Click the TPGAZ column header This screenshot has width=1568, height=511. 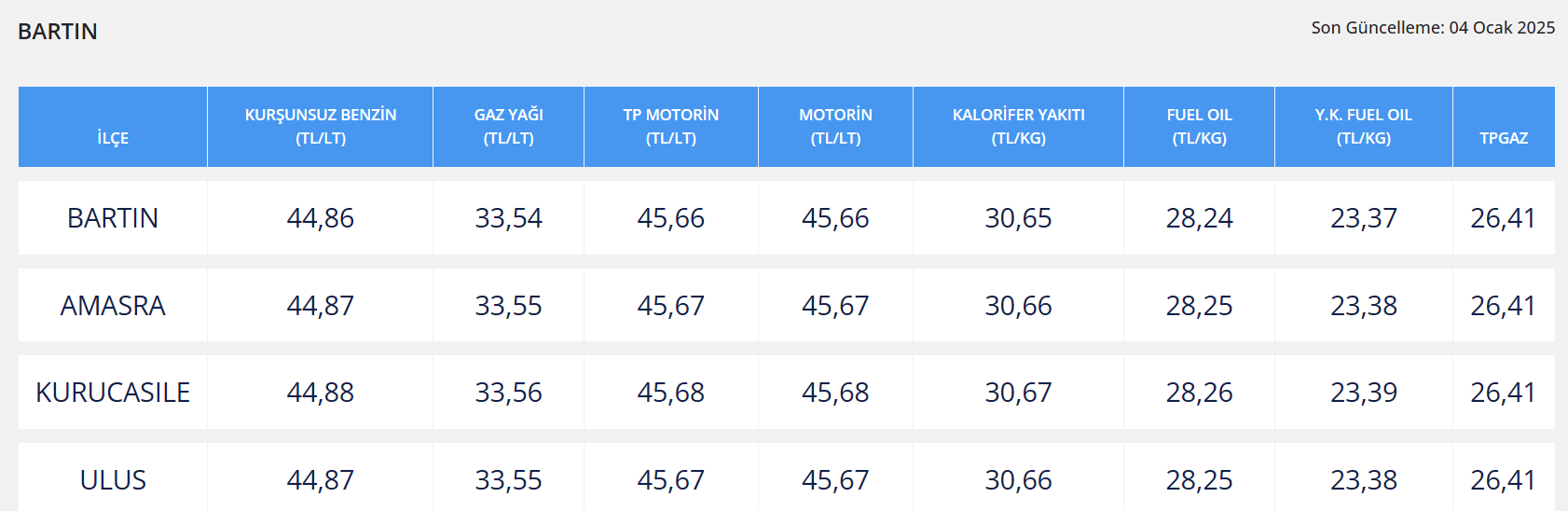[x=1504, y=128]
